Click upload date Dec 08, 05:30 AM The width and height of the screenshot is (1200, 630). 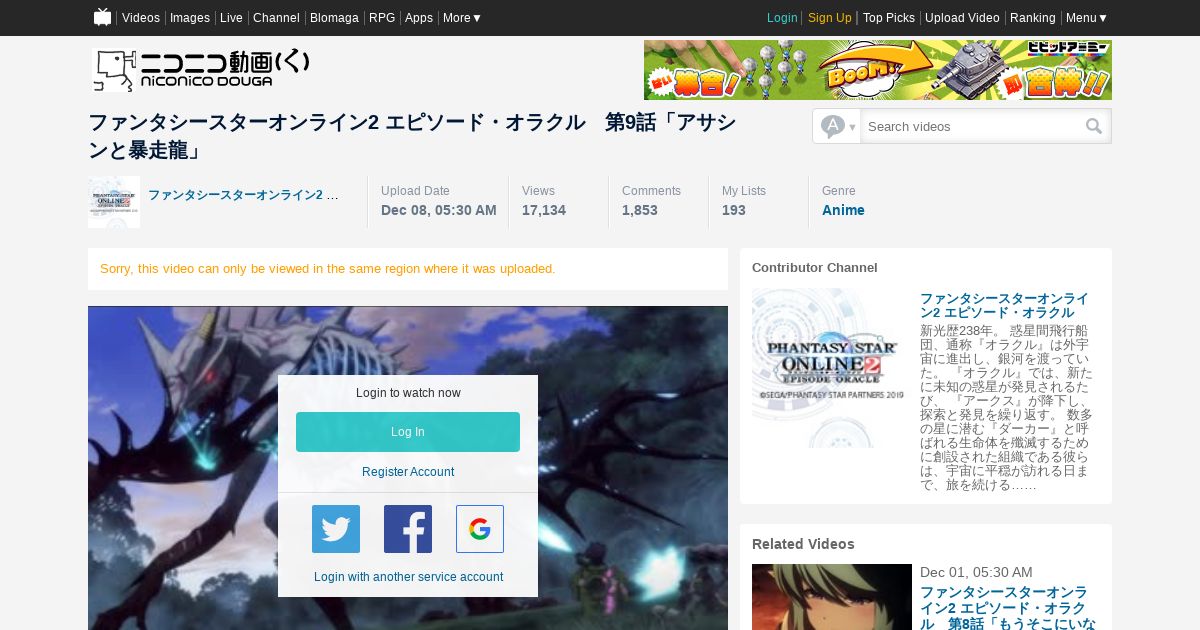(x=439, y=210)
